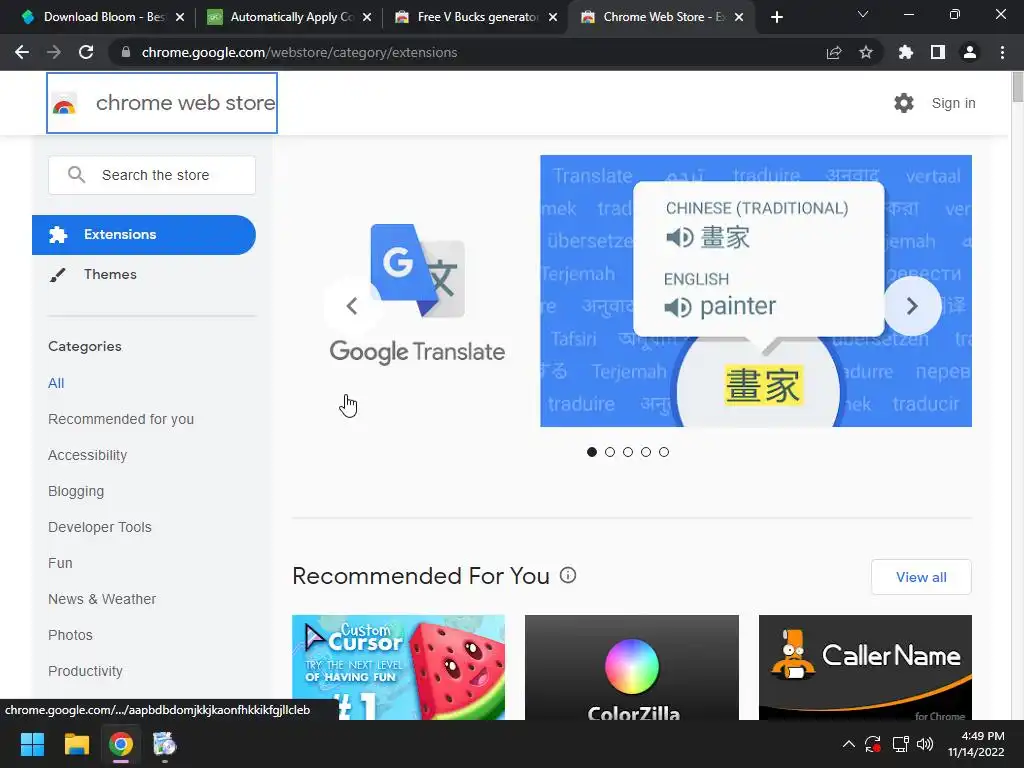
Task: Select the third carousel dot
Action: (628, 452)
